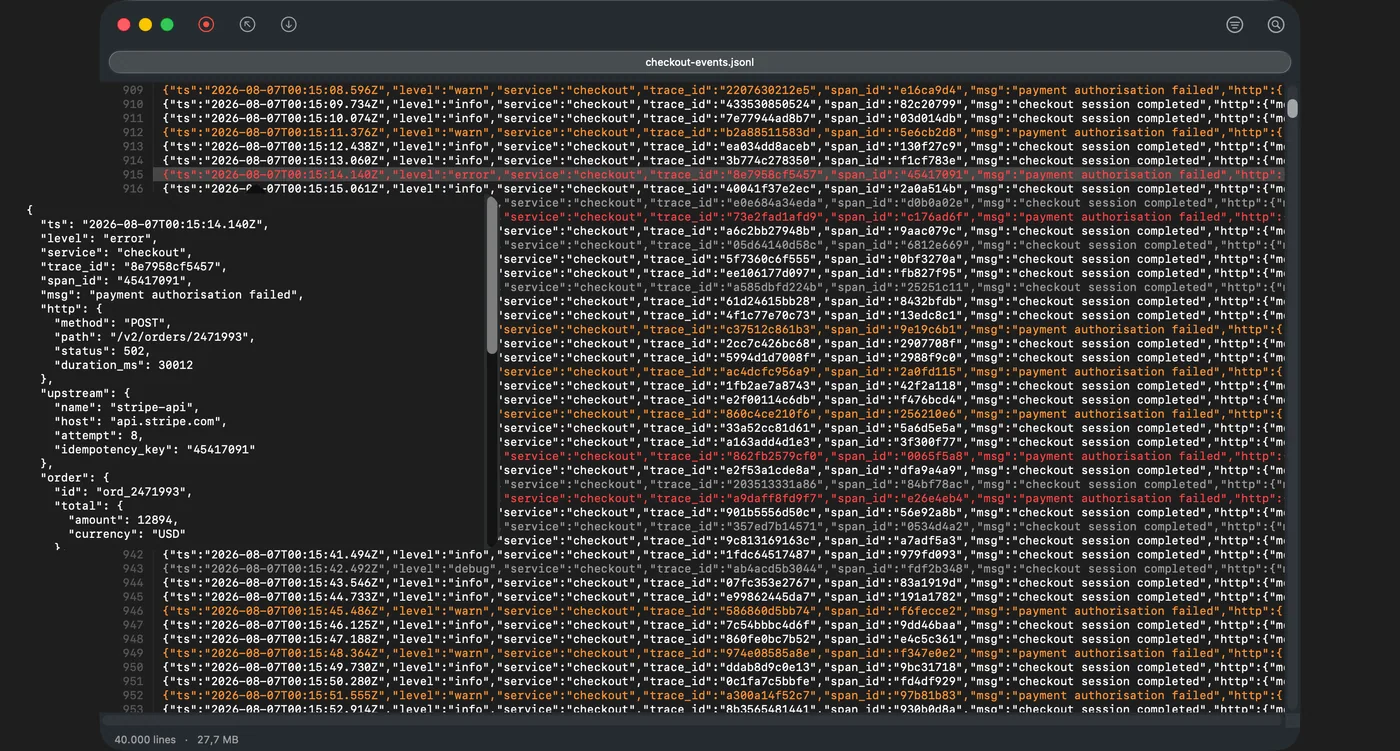This screenshot has height=751, width=1400.
Task: Click line number 913
Action: 132,146
